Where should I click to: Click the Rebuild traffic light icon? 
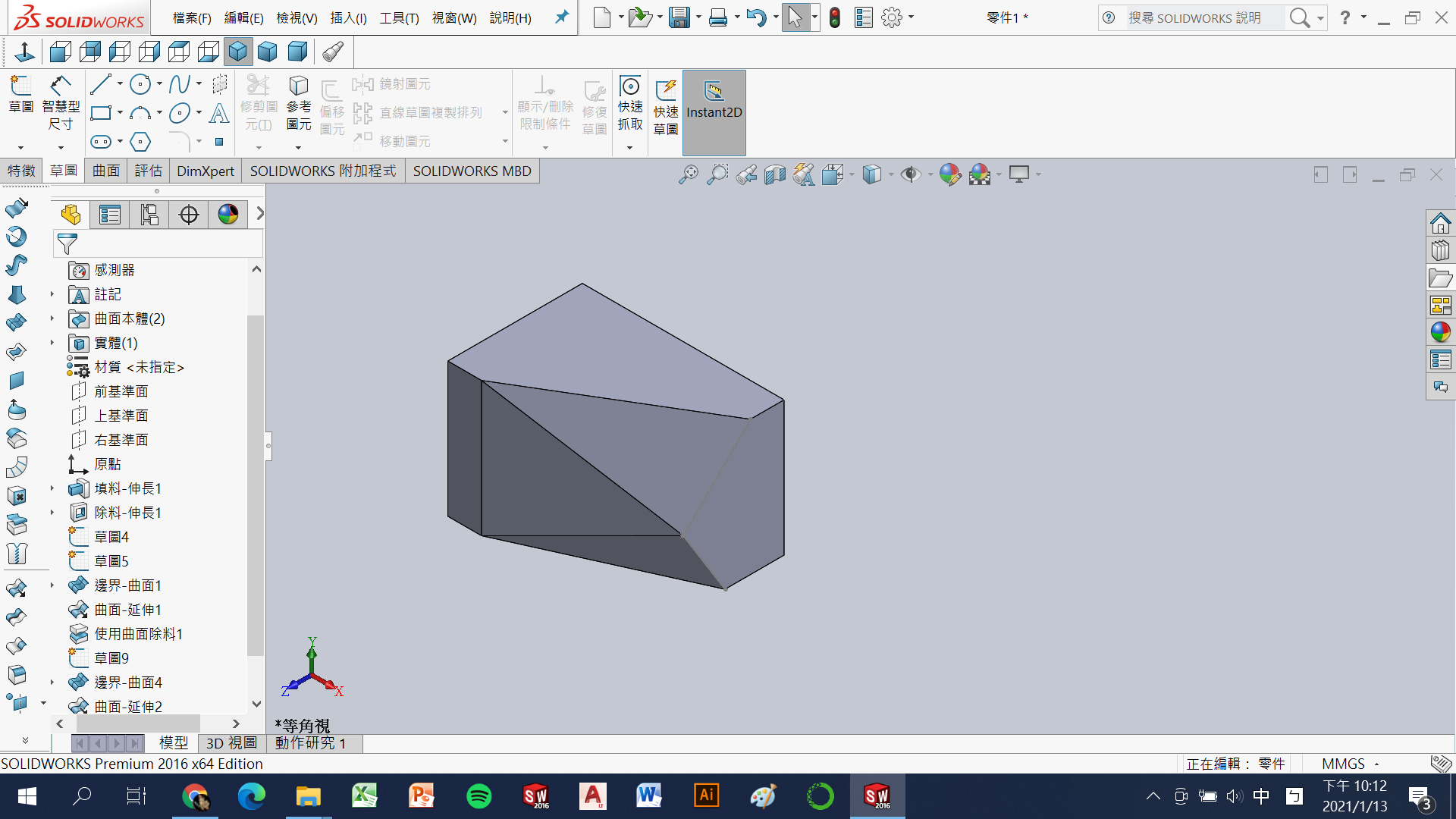coord(835,17)
